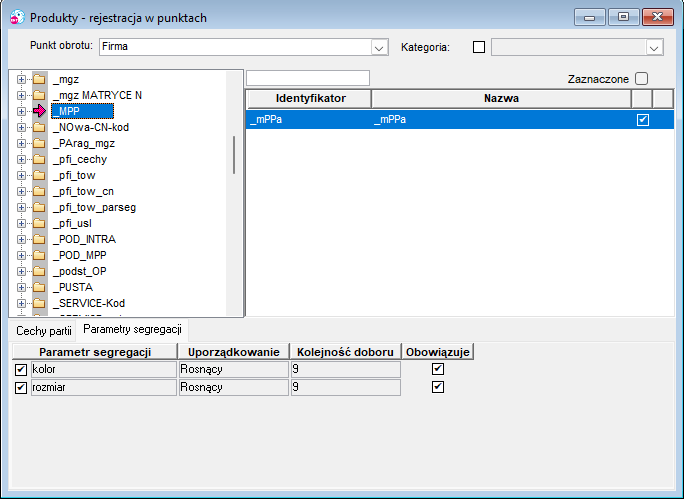Screen dimensions: 685x499
Task: Select the _PUSTA tree item
Action: (73, 287)
